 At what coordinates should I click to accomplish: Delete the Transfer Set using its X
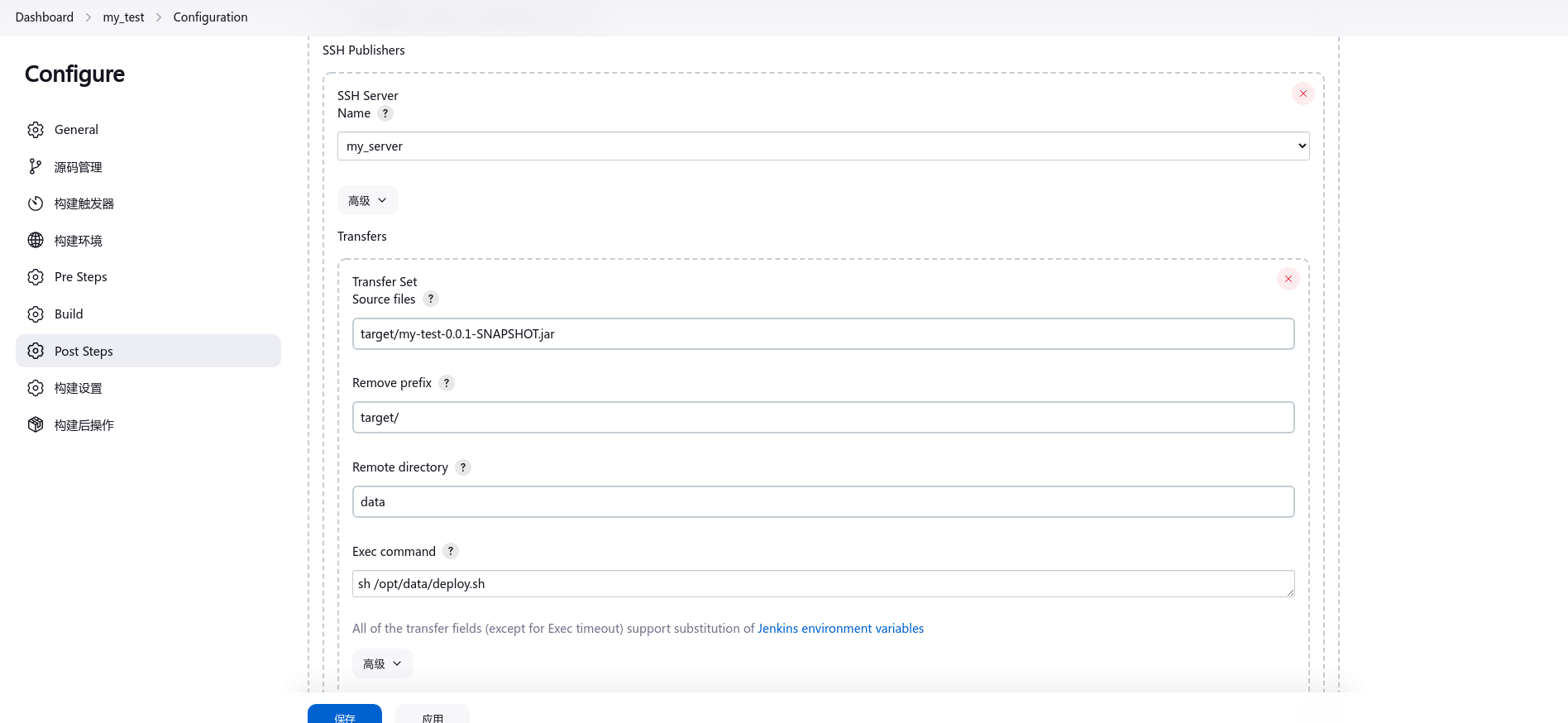(x=1288, y=279)
